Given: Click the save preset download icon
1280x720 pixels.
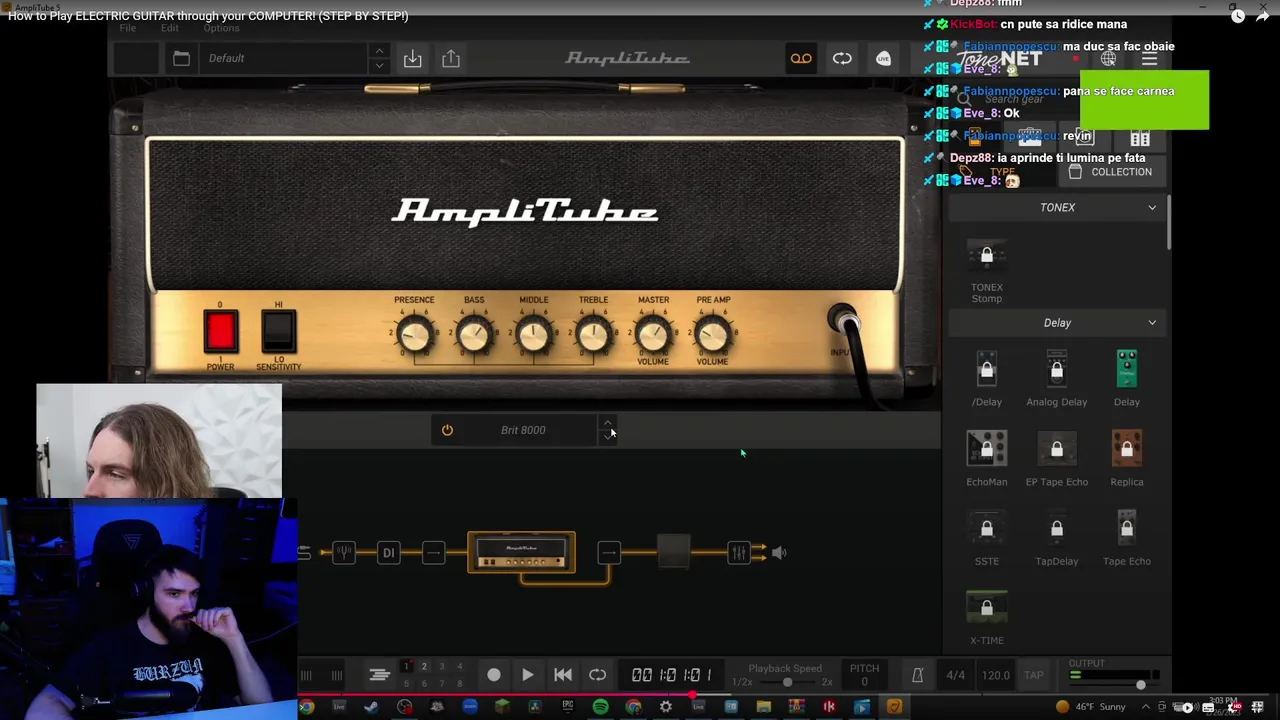Looking at the screenshot, I should coord(412,58).
